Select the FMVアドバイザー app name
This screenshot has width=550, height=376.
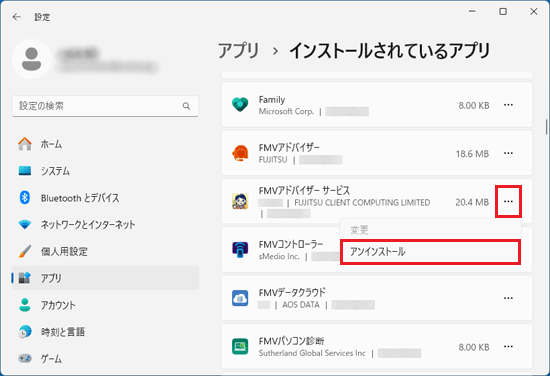click(289, 148)
